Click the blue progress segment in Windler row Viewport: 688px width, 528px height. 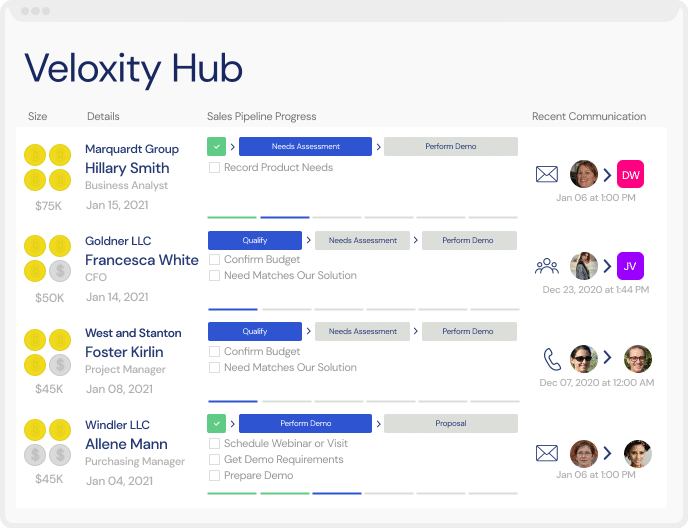point(337,493)
